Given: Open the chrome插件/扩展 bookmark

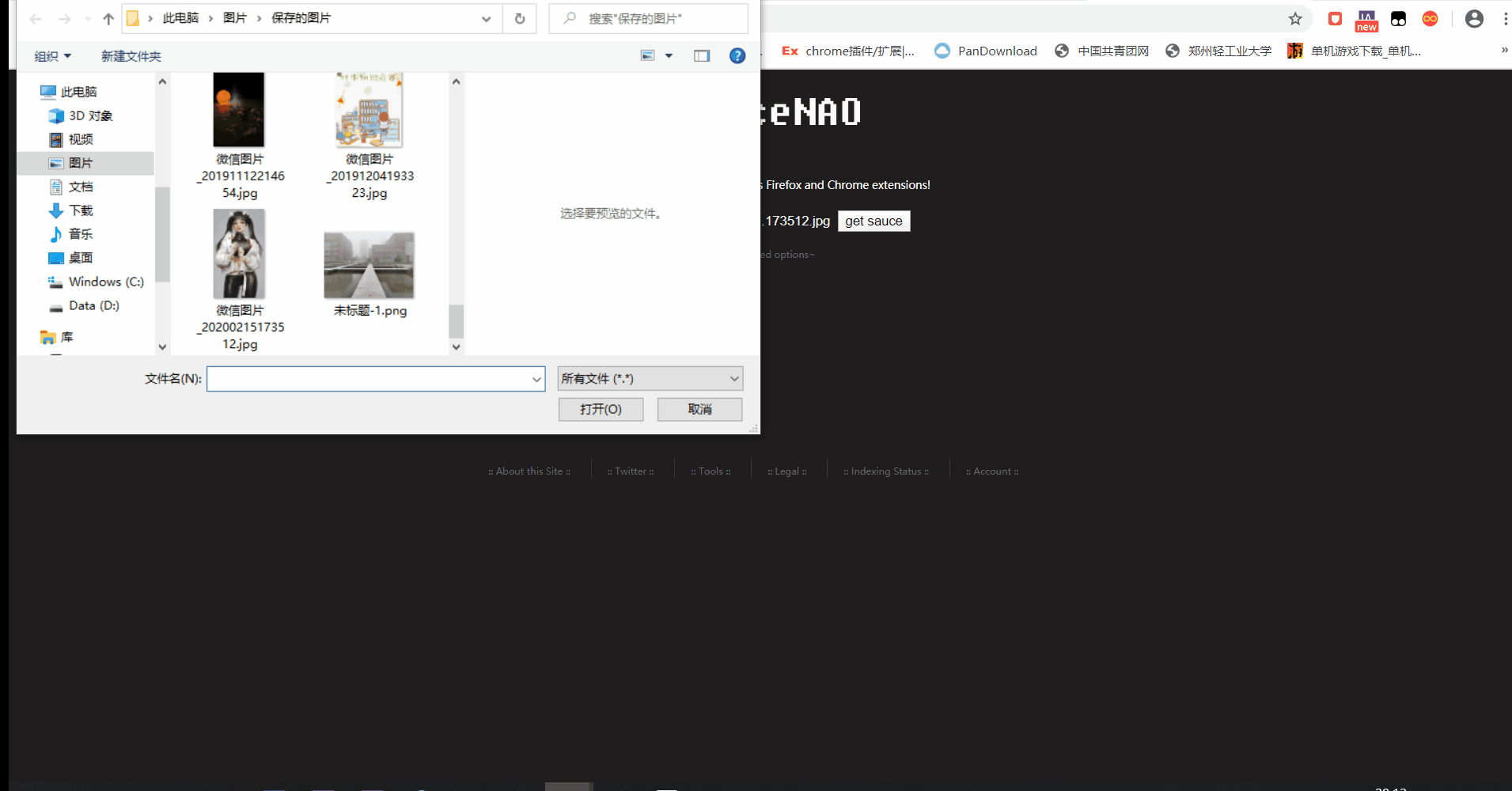Looking at the screenshot, I should point(848,51).
